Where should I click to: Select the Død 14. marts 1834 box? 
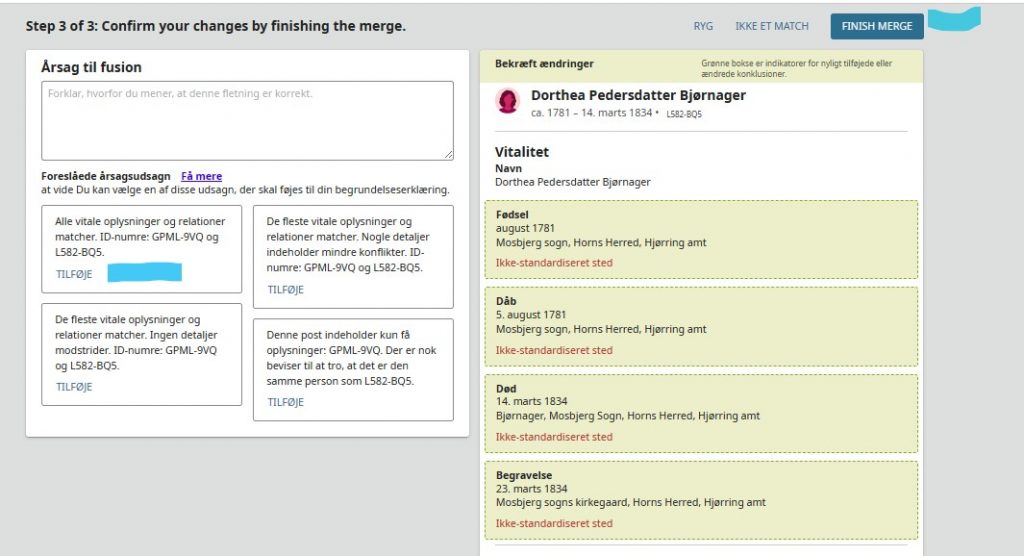coord(701,414)
